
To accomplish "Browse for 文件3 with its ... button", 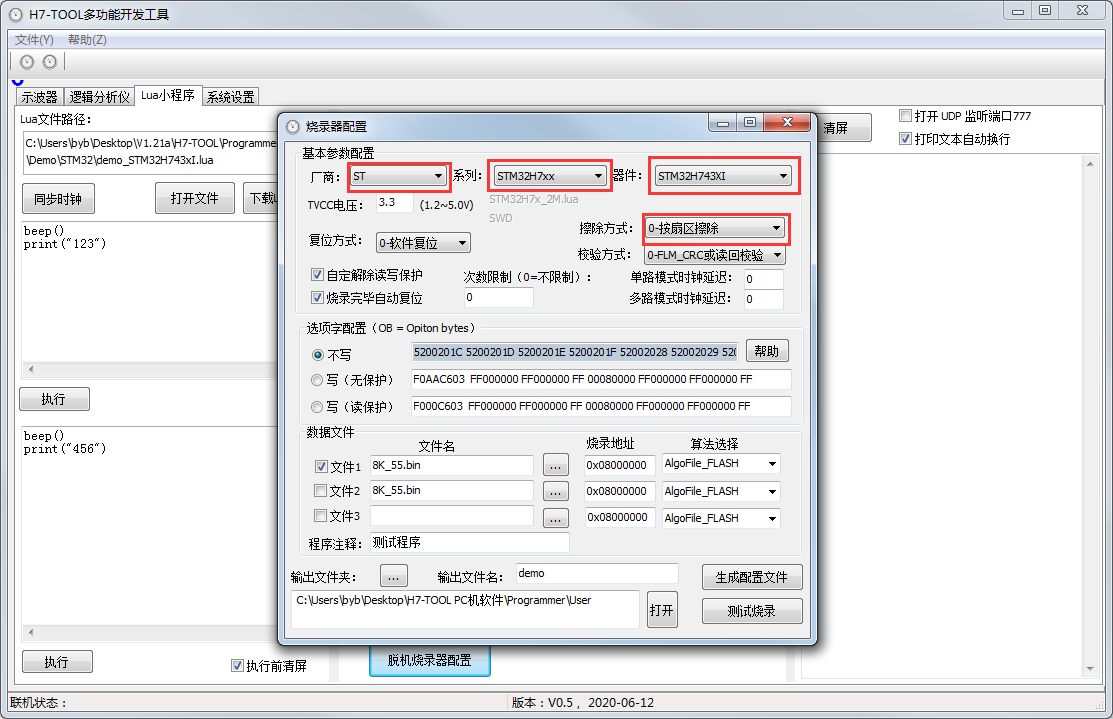I will [556, 518].
